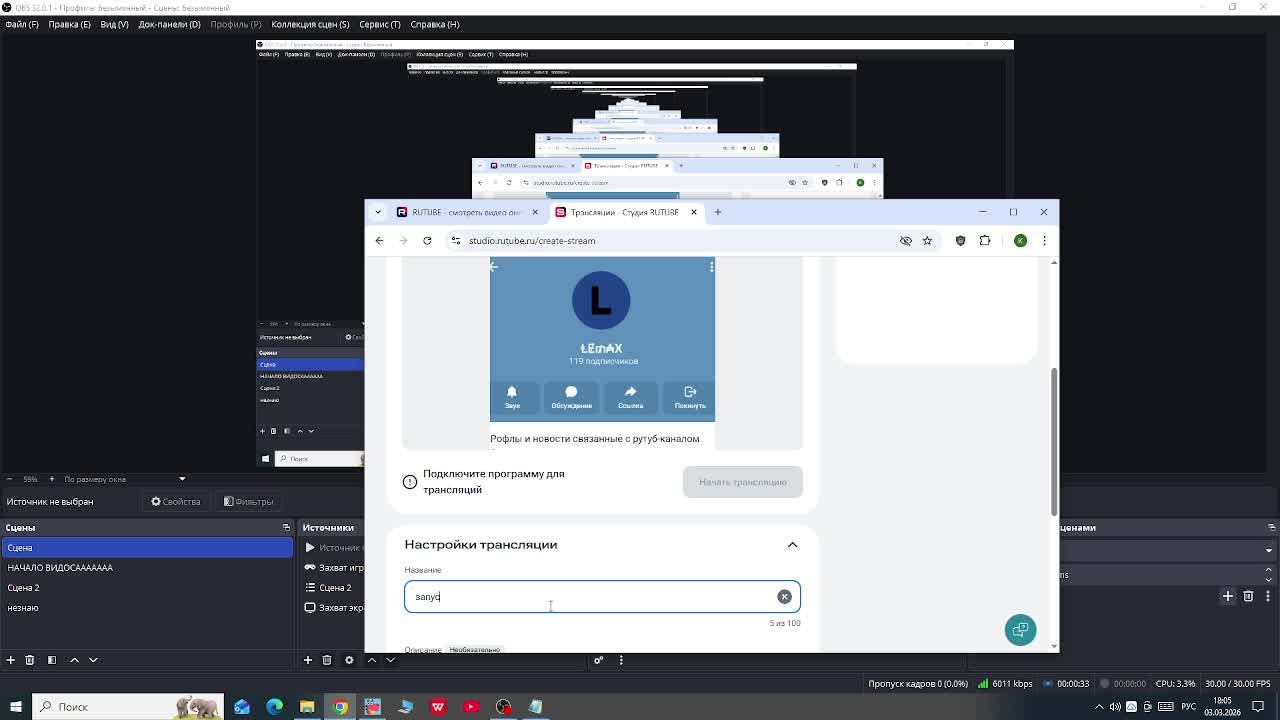Click the LEmAX channel avatar thumbnail
Viewport: 1280px width, 720px height.
click(x=601, y=299)
